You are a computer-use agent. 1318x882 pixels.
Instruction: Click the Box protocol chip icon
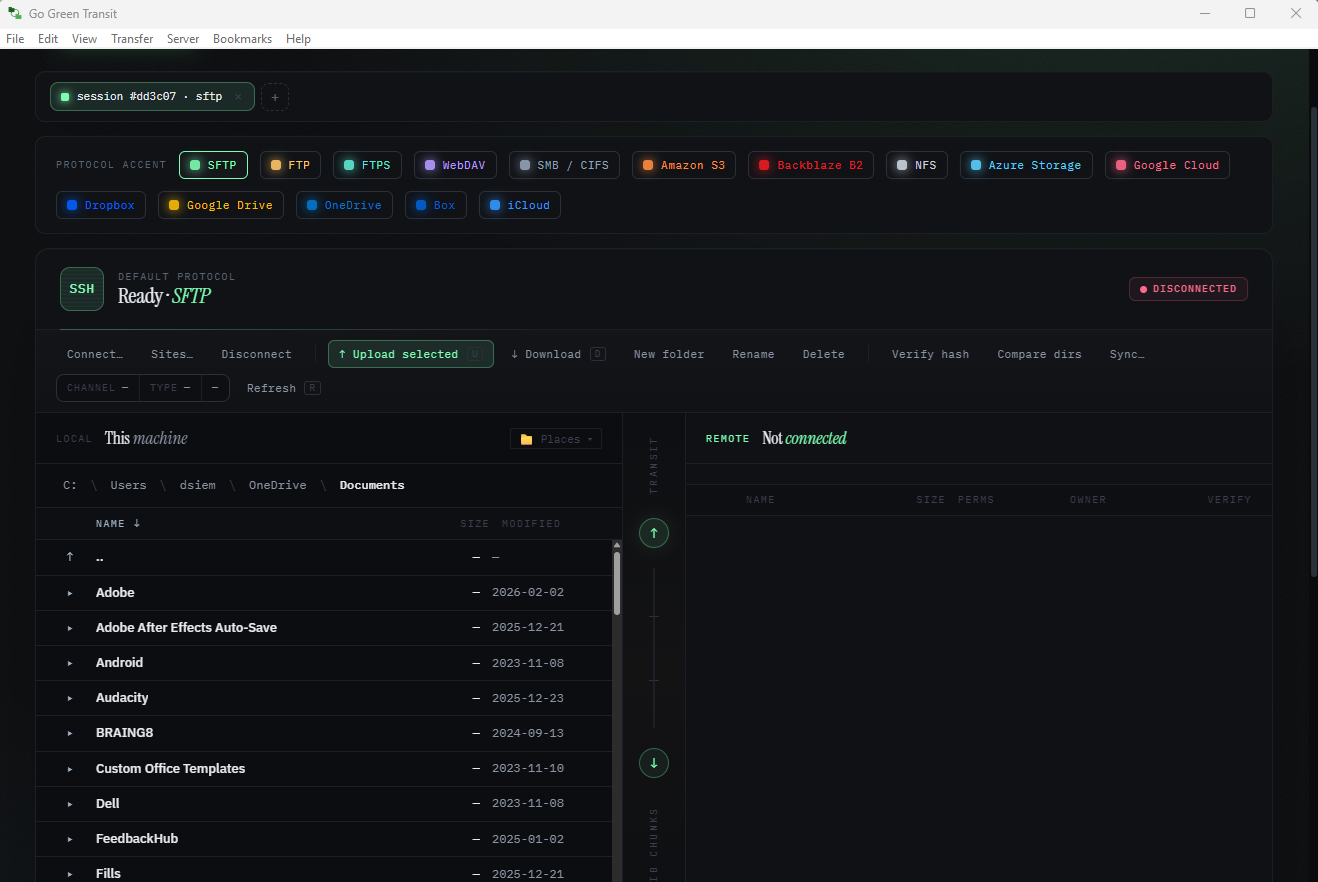(x=421, y=205)
